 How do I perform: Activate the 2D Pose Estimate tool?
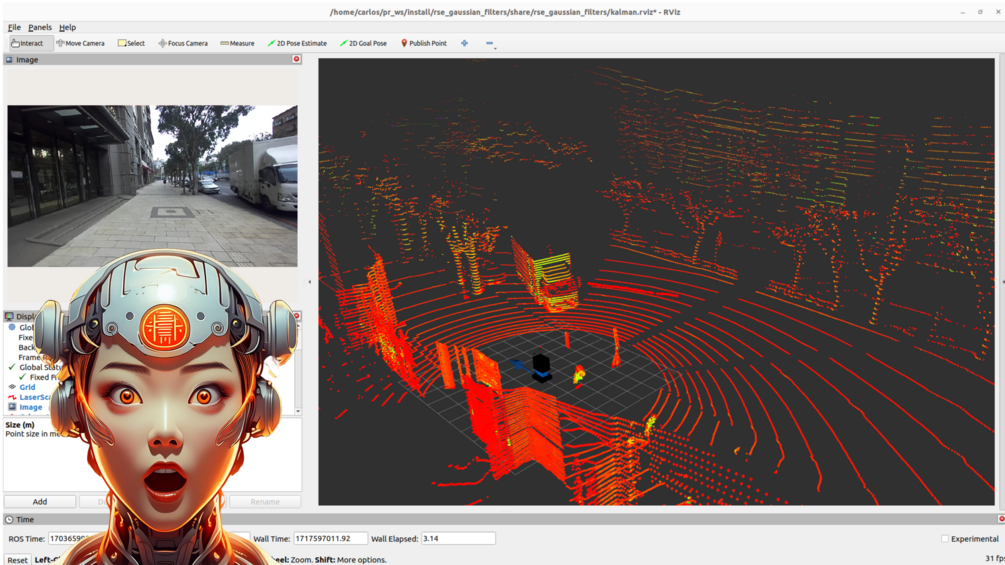(x=297, y=43)
